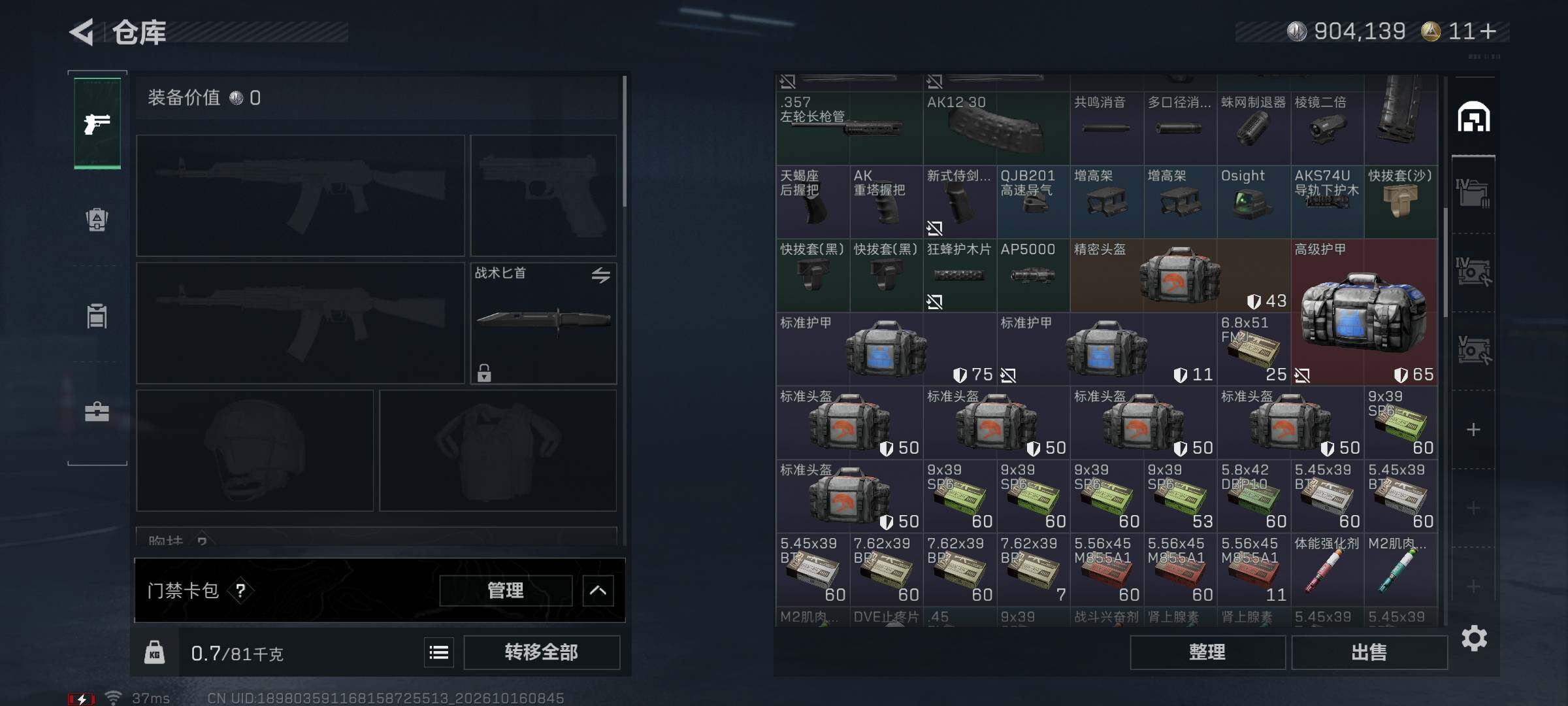Click the 整理 sort button

point(1207,652)
